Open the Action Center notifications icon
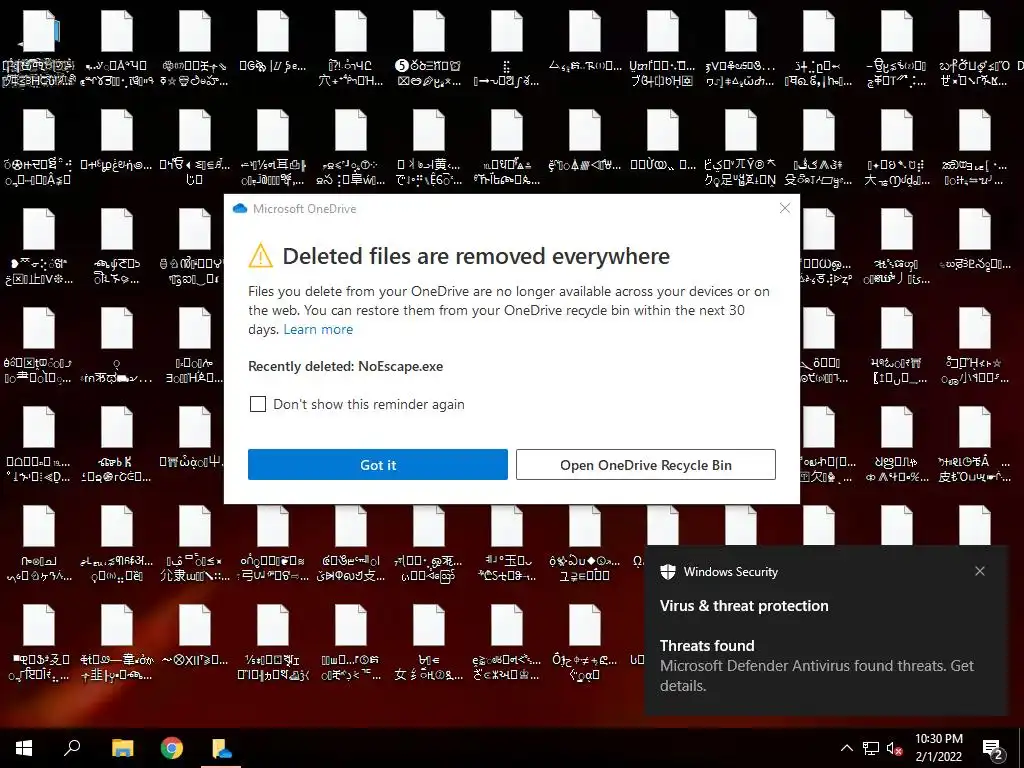1024x768 pixels. pyautogui.click(x=993, y=749)
